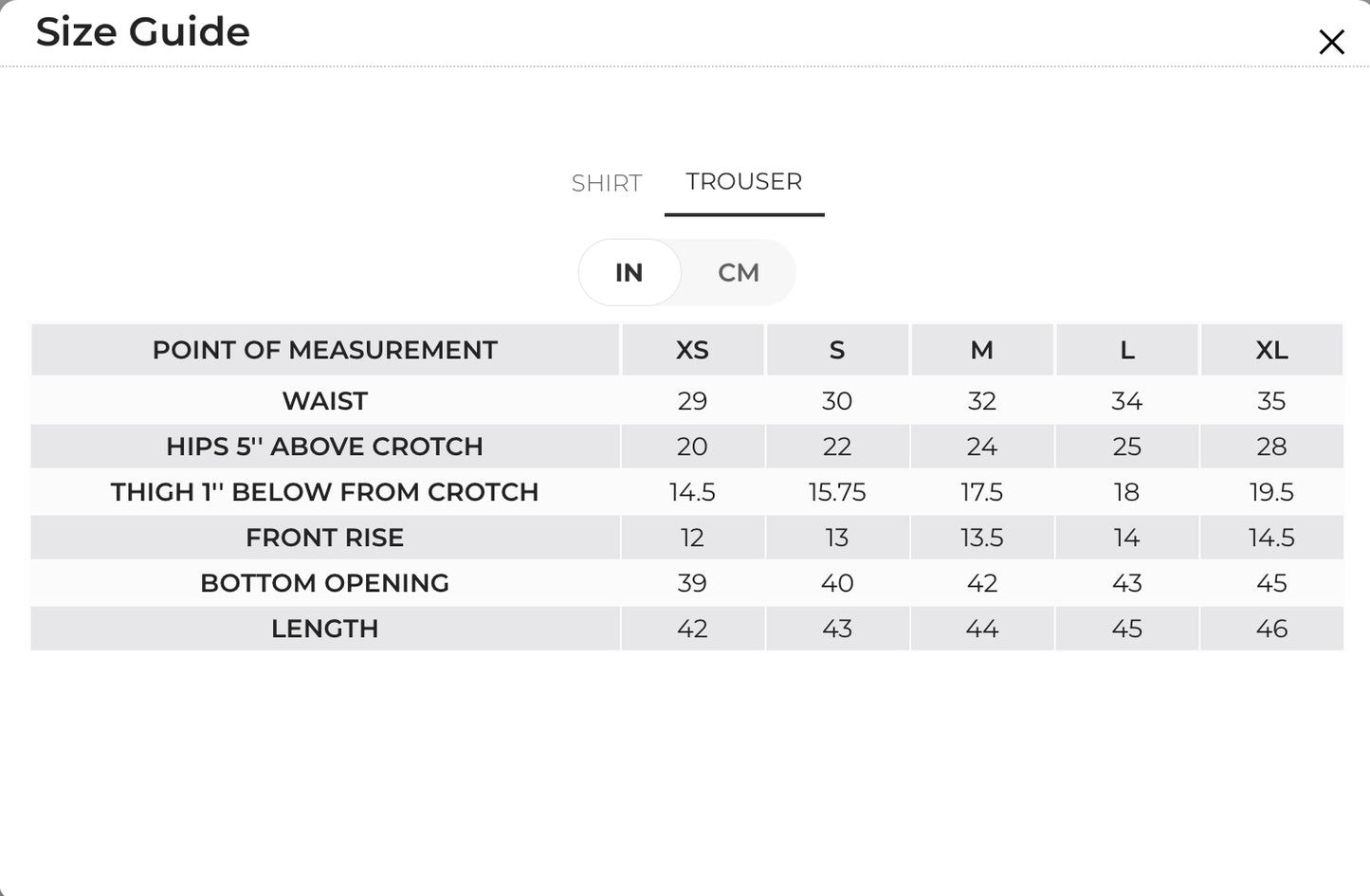Select the XL size column header
The image size is (1370, 896).
(x=1271, y=350)
